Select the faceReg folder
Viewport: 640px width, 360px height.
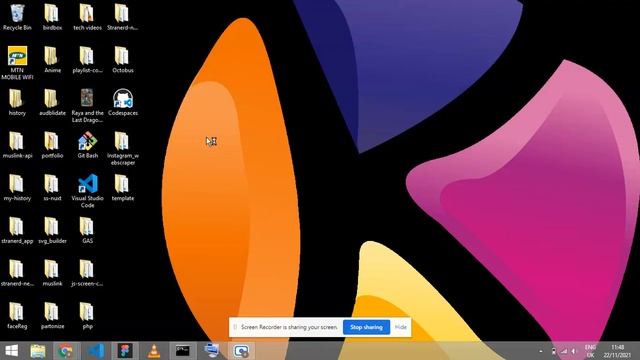17,316
